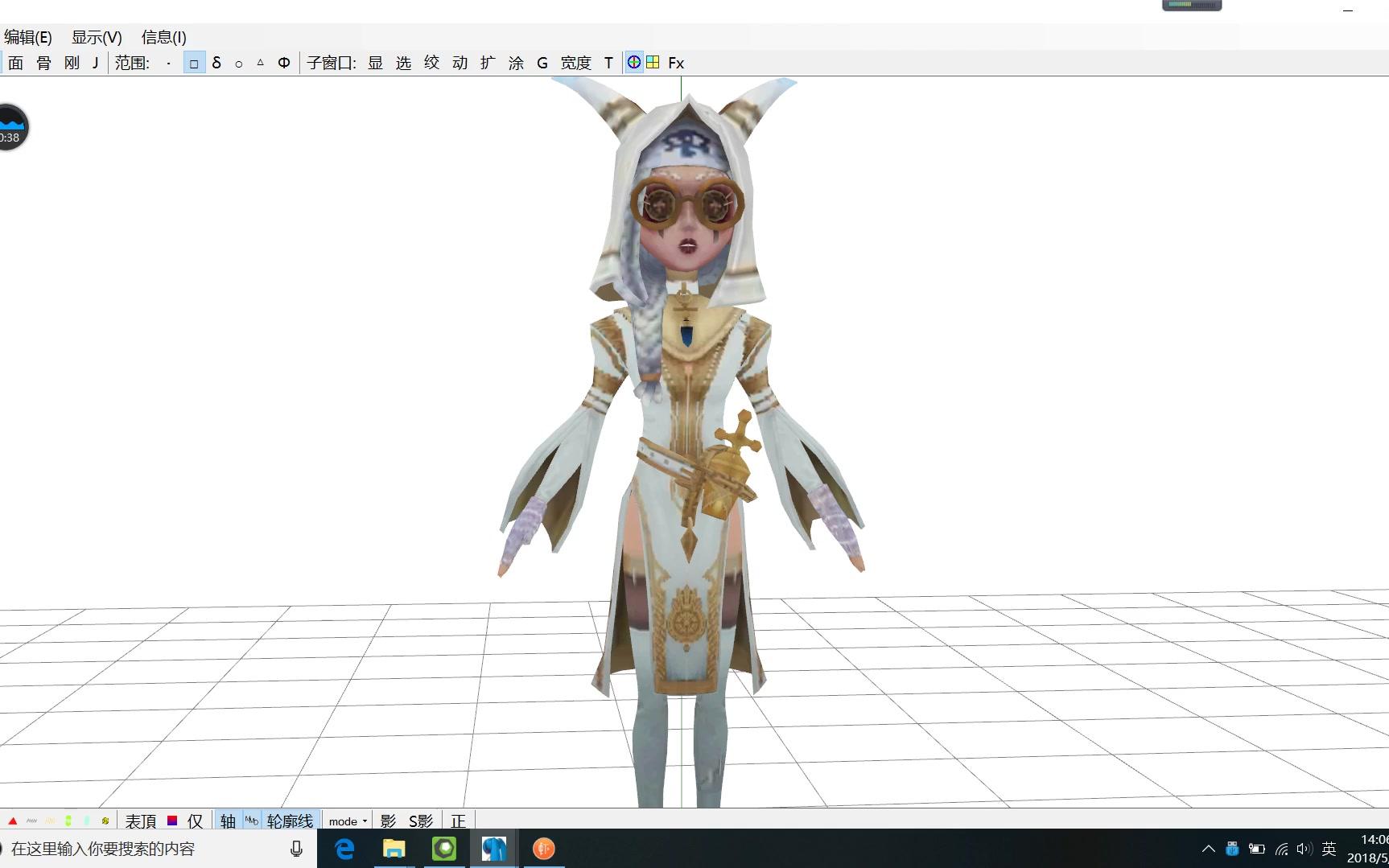Image resolution: width=1389 pixels, height=868 pixels.
Task: Click the 正 button at bottom right
Action: coord(458,821)
